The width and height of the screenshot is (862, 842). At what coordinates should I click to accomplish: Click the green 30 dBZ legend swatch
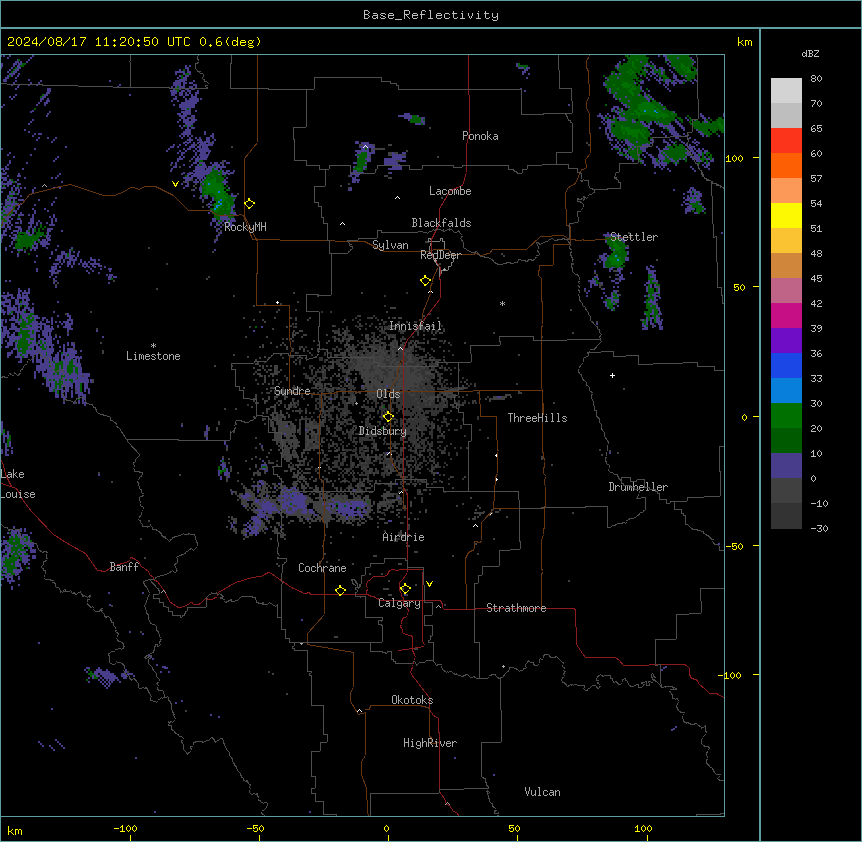click(786, 416)
